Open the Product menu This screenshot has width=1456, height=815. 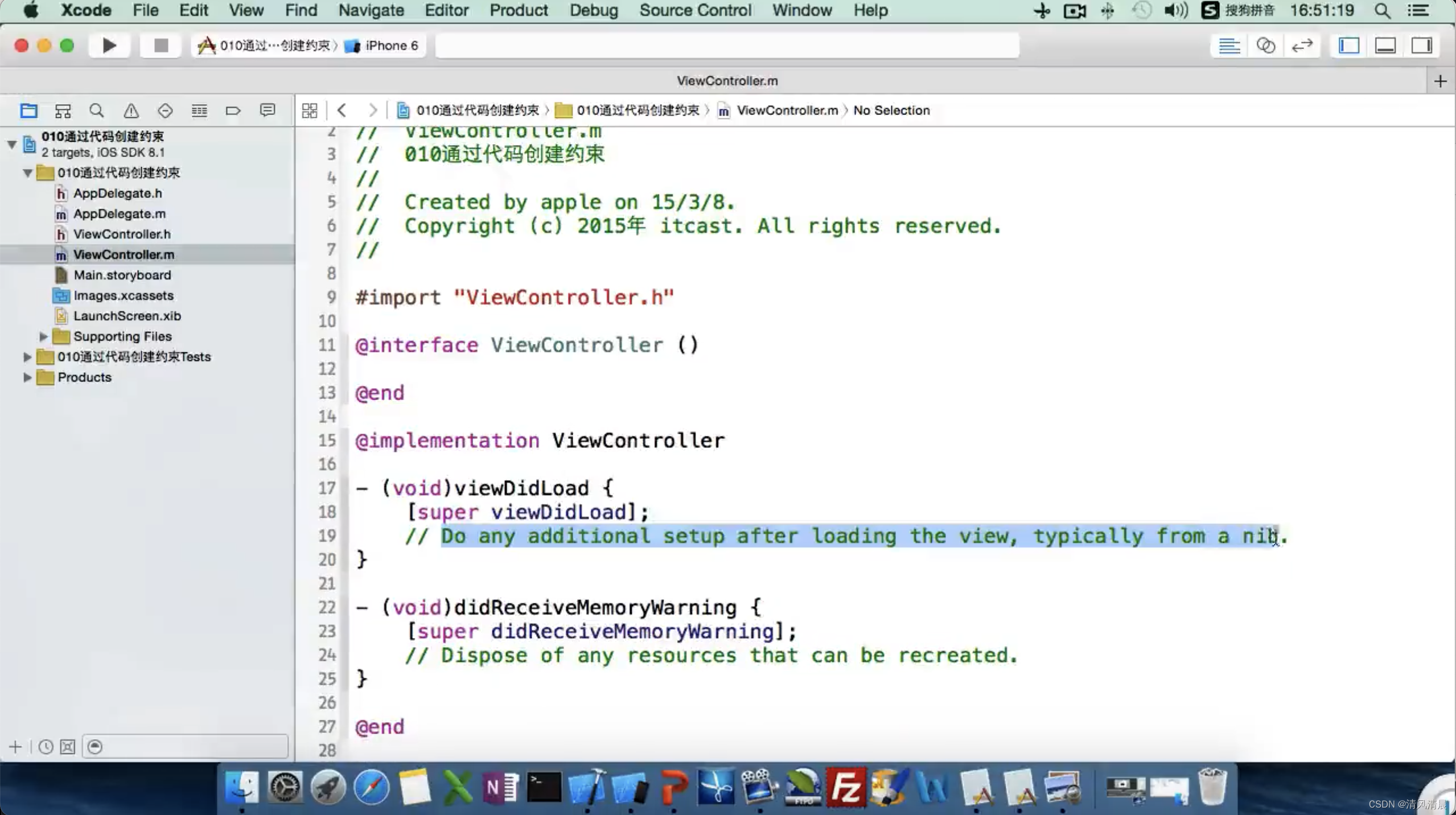(x=518, y=10)
